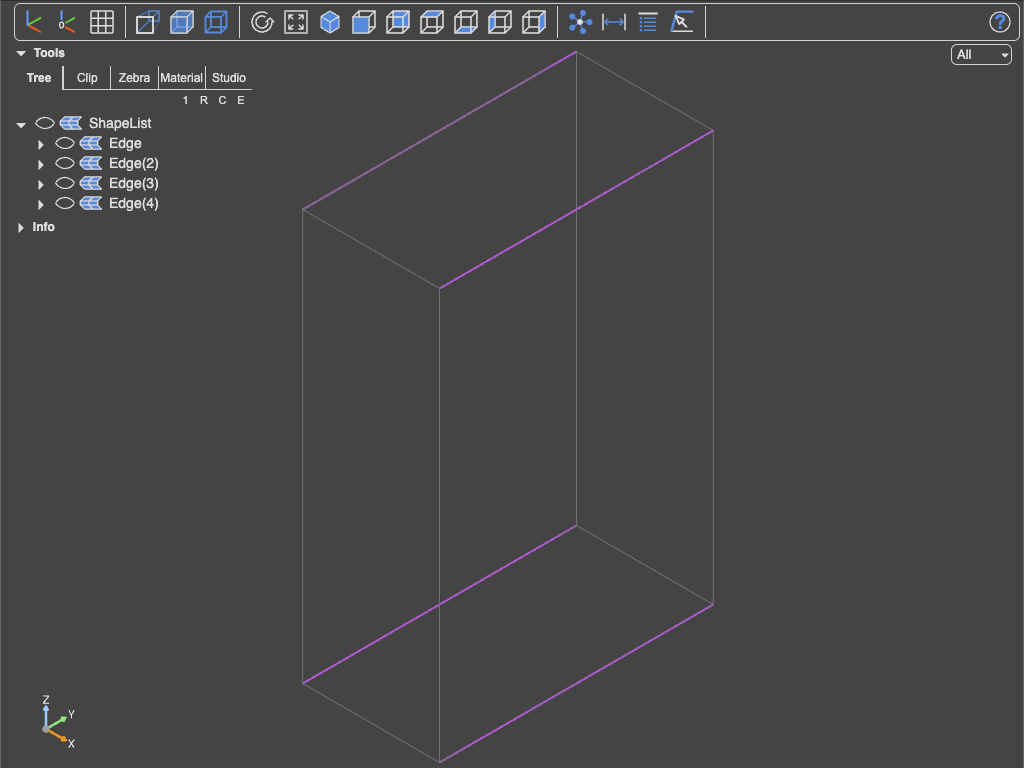Toggle the axes at origin icon
Screen dimensions: 1024x768
tap(67, 22)
